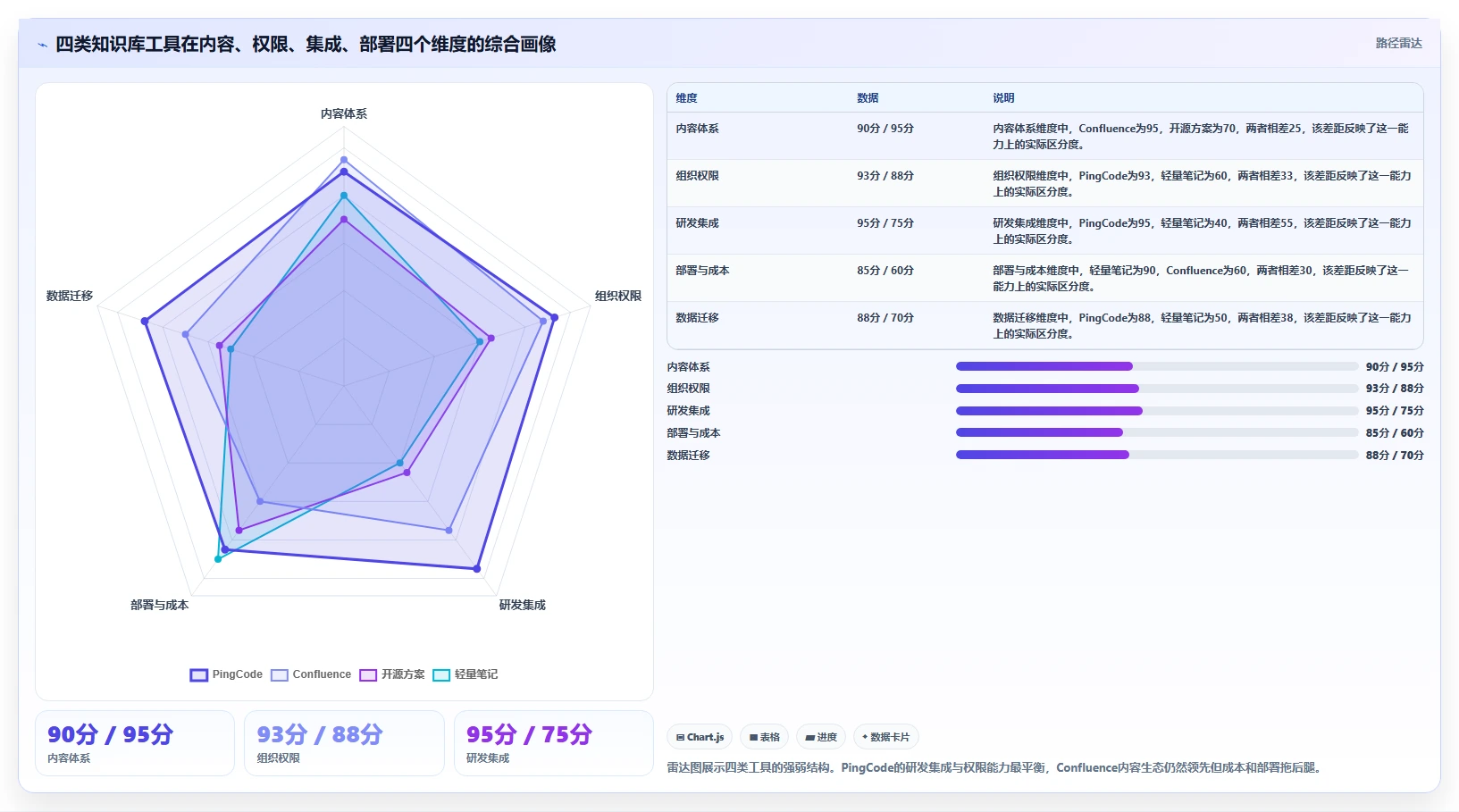Click the 内容体系 progress bar
The image size is (1459, 812).
1157,366
